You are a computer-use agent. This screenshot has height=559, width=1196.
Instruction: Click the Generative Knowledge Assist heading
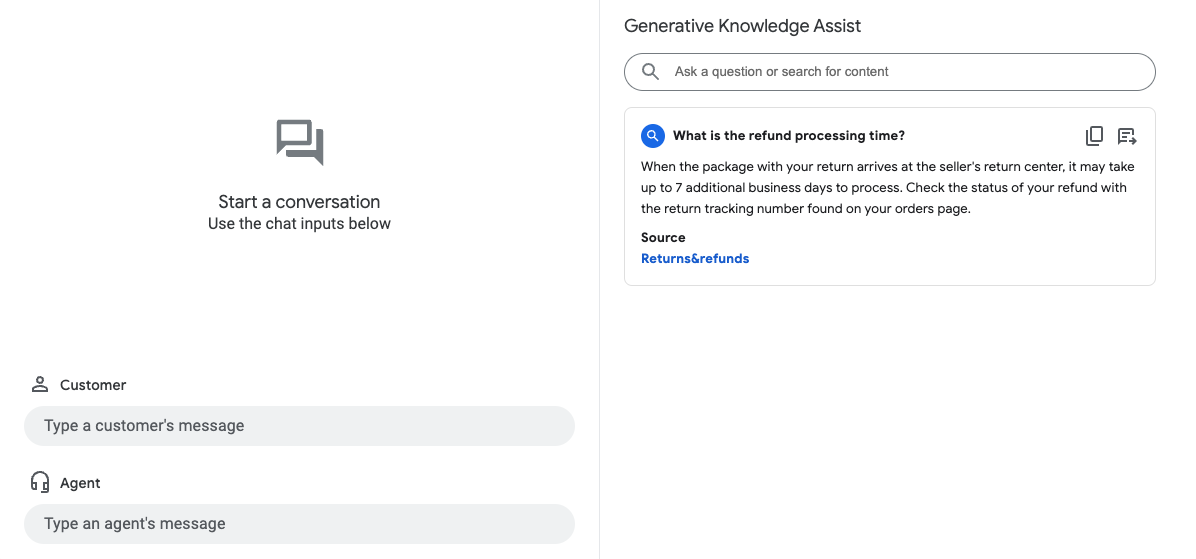pyautogui.click(x=742, y=26)
